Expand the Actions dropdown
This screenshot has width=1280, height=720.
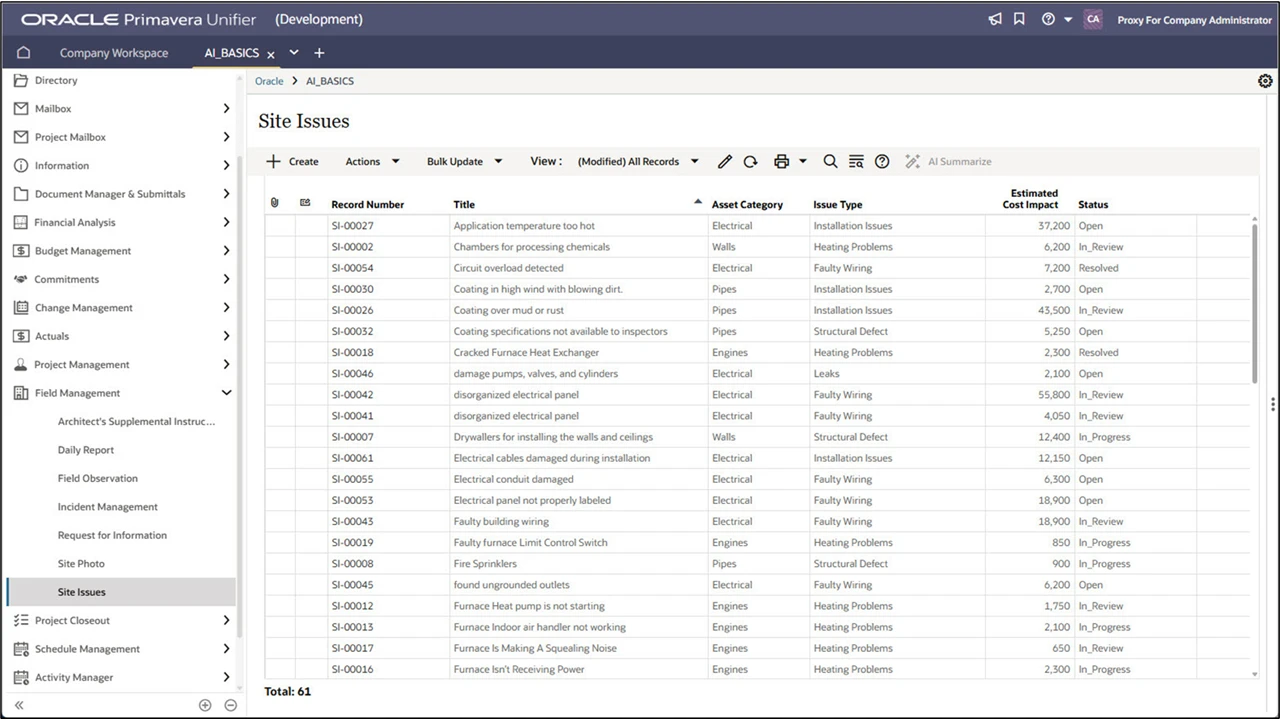click(x=372, y=161)
